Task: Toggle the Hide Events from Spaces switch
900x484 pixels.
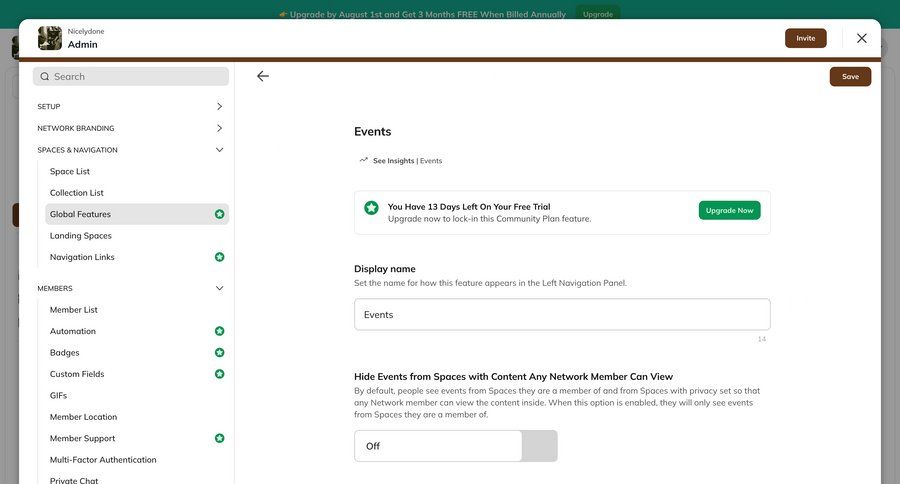Action: tap(456, 446)
